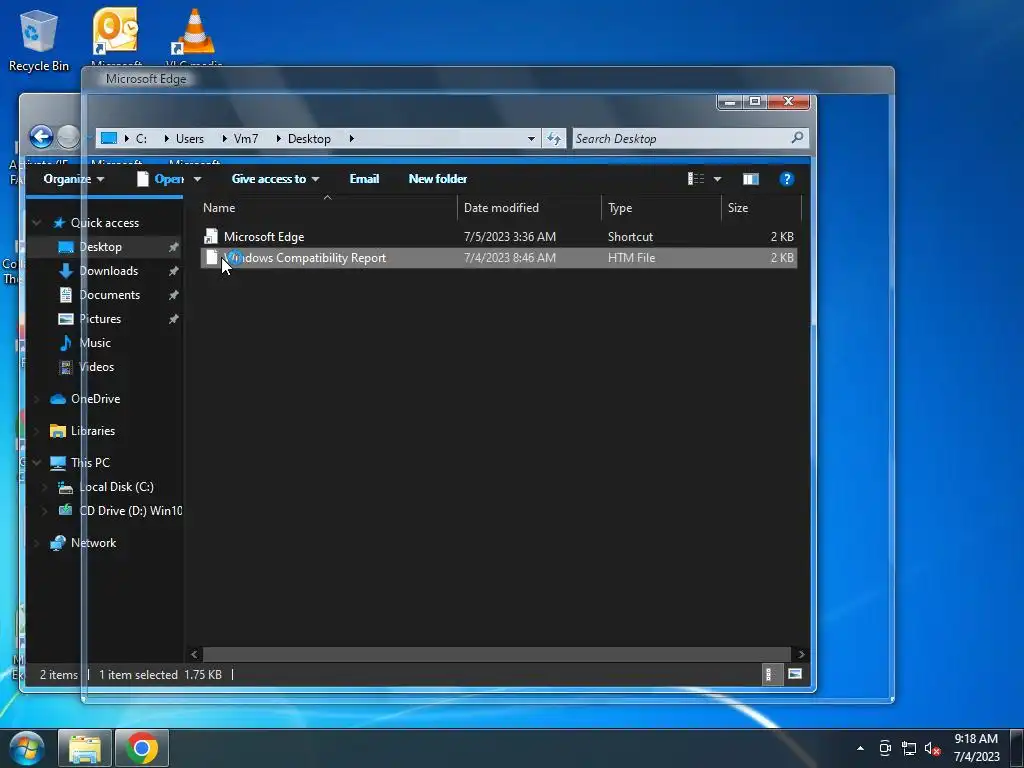Select the Windows Compatibility Report file icon
1024x768 pixels.
(211, 257)
